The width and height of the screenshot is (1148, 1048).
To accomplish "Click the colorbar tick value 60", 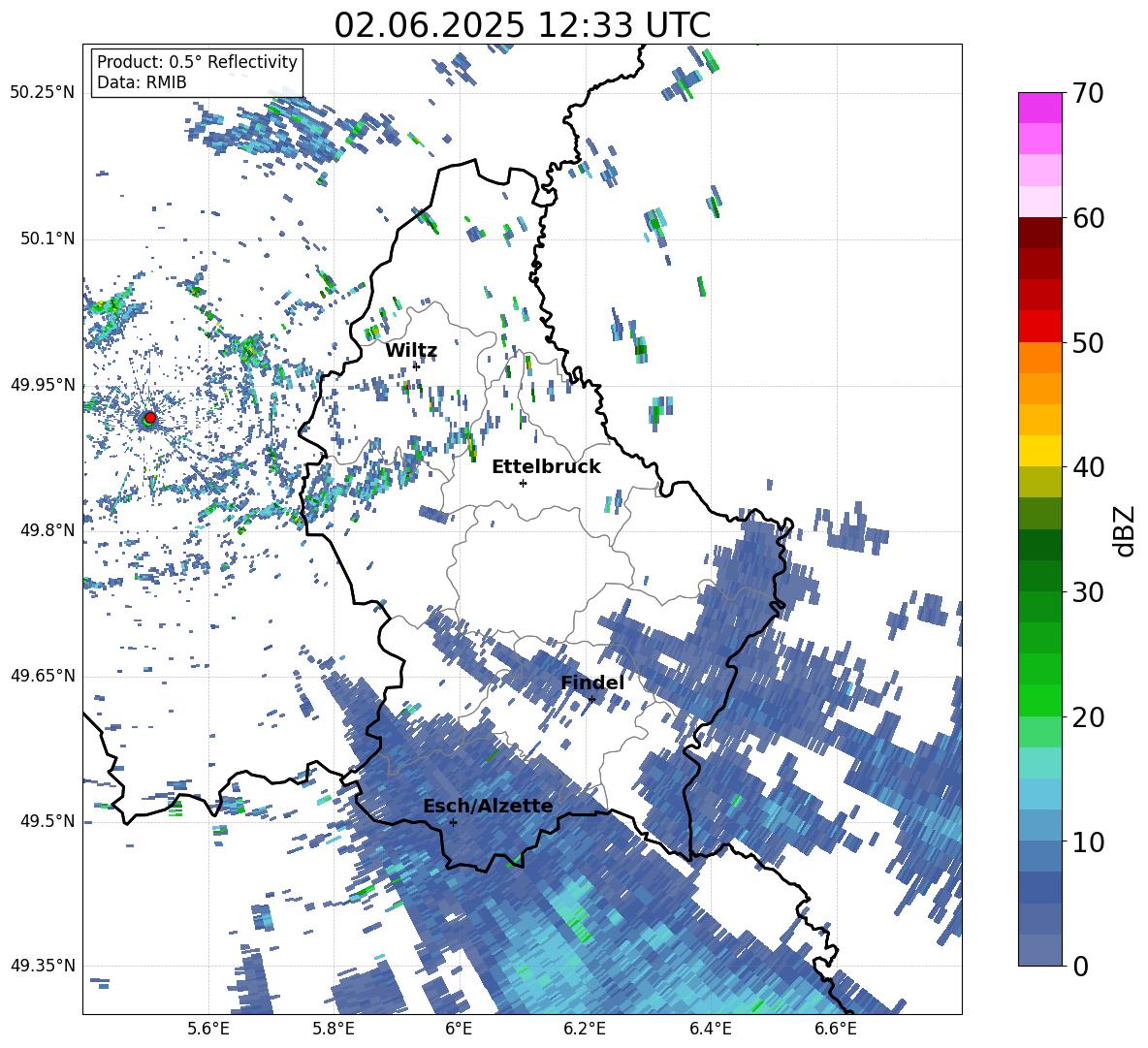I will pyautogui.click(x=1087, y=218).
